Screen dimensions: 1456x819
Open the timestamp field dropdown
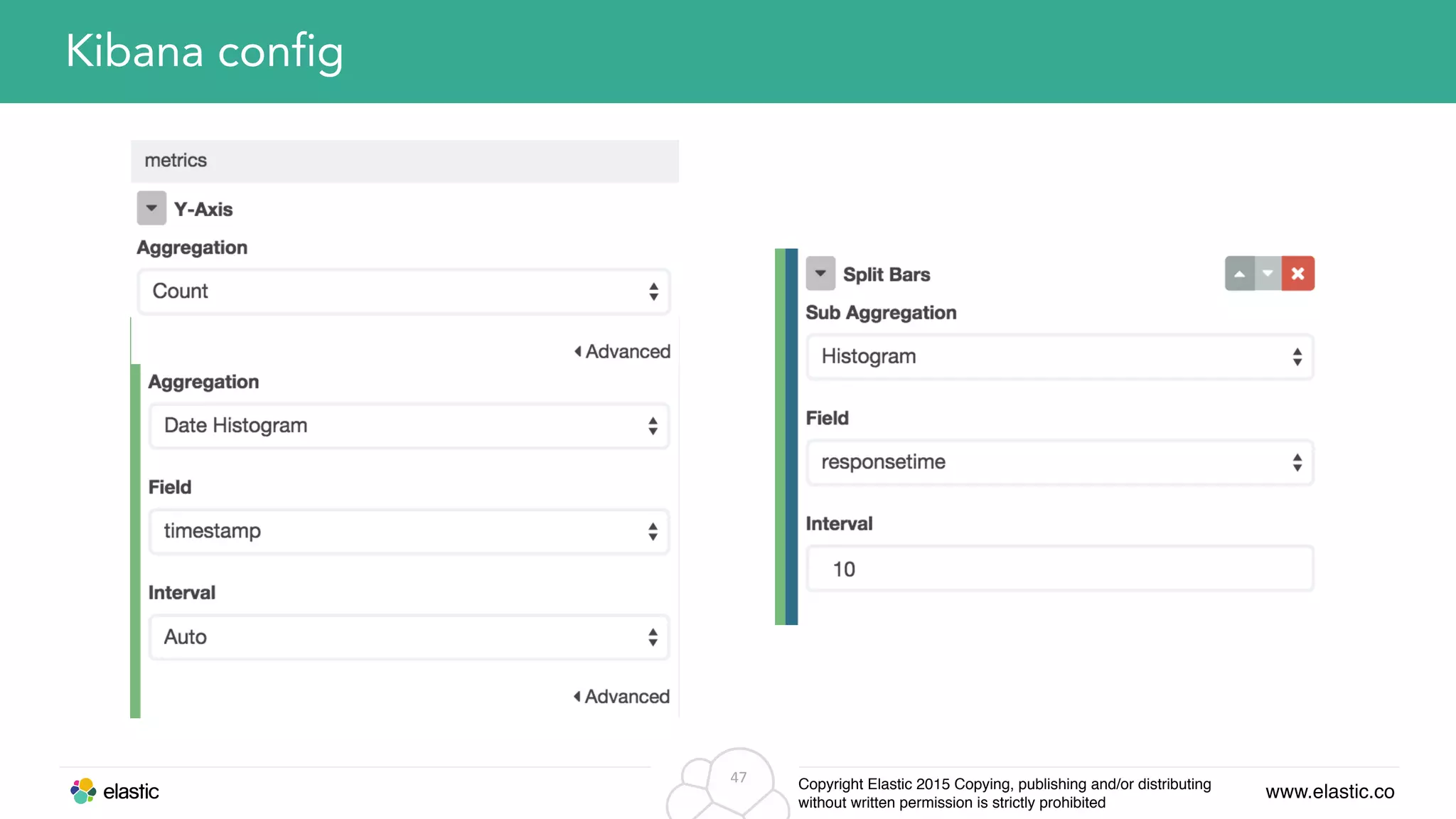409,531
